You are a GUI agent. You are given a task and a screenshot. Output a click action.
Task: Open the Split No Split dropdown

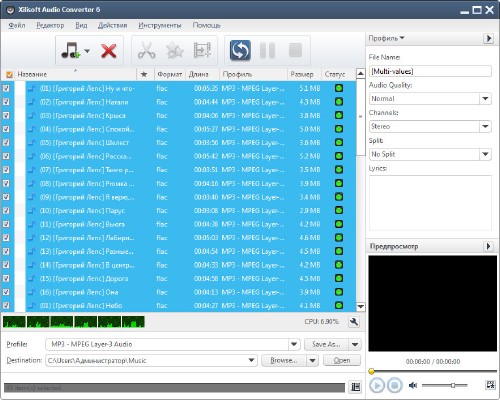point(485,154)
